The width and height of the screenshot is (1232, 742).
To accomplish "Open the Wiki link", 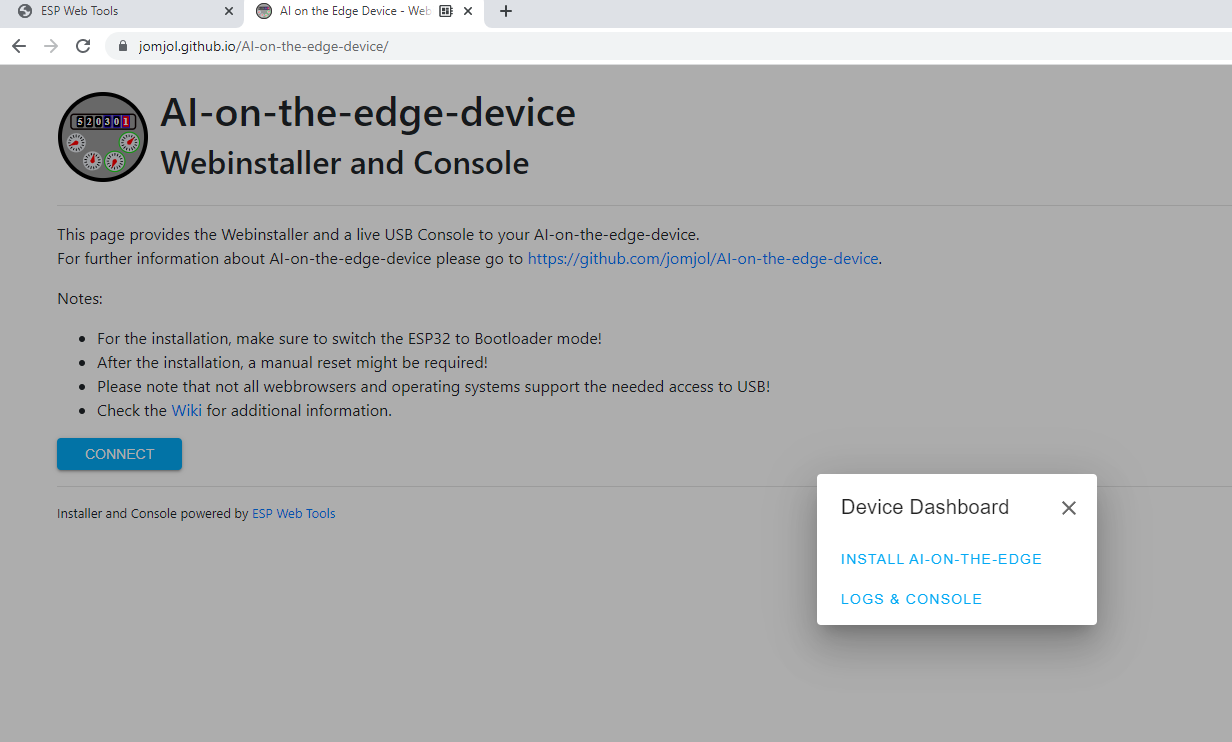I will (x=186, y=410).
